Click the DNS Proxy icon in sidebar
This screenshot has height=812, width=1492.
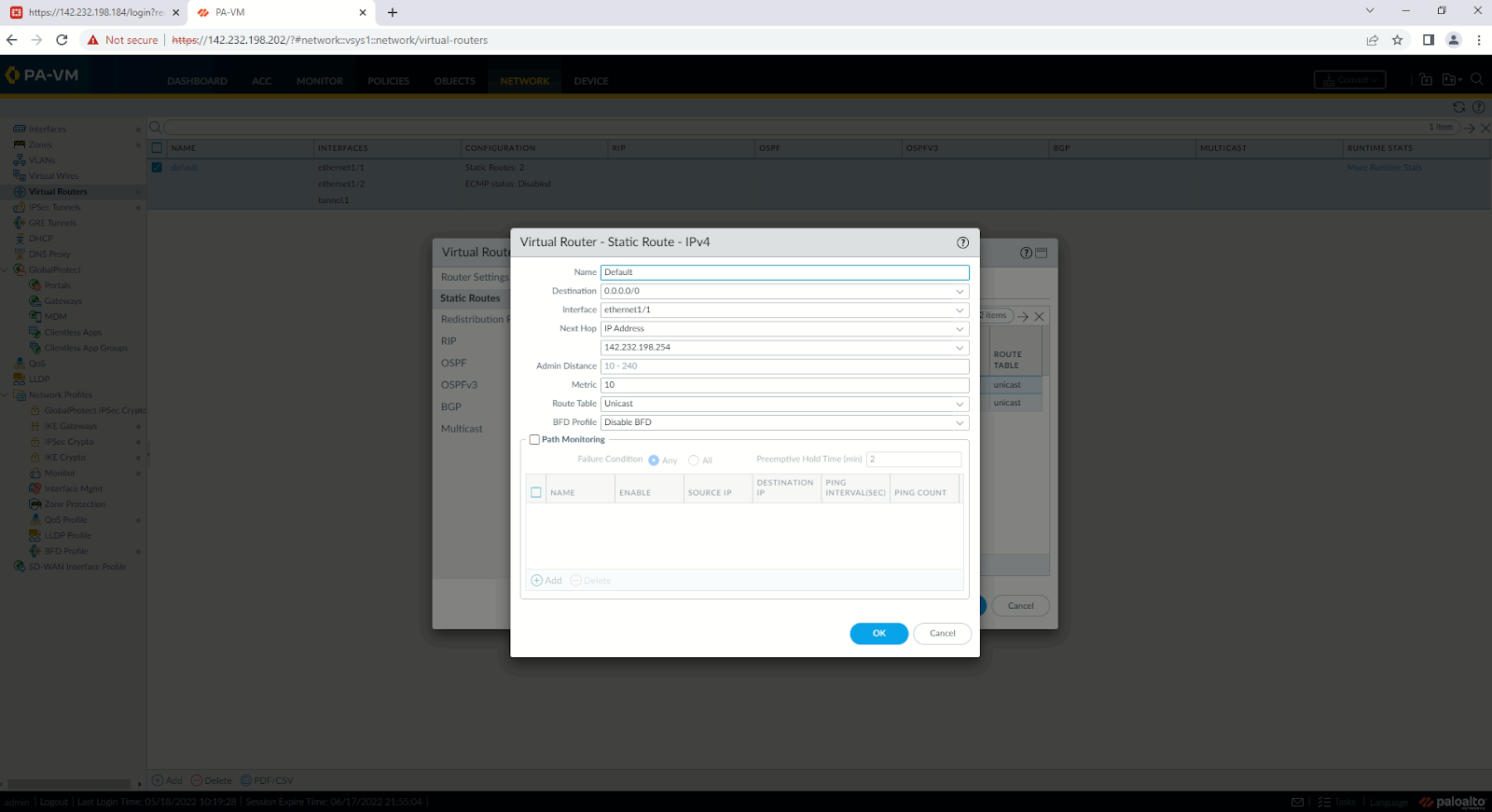click(20, 254)
